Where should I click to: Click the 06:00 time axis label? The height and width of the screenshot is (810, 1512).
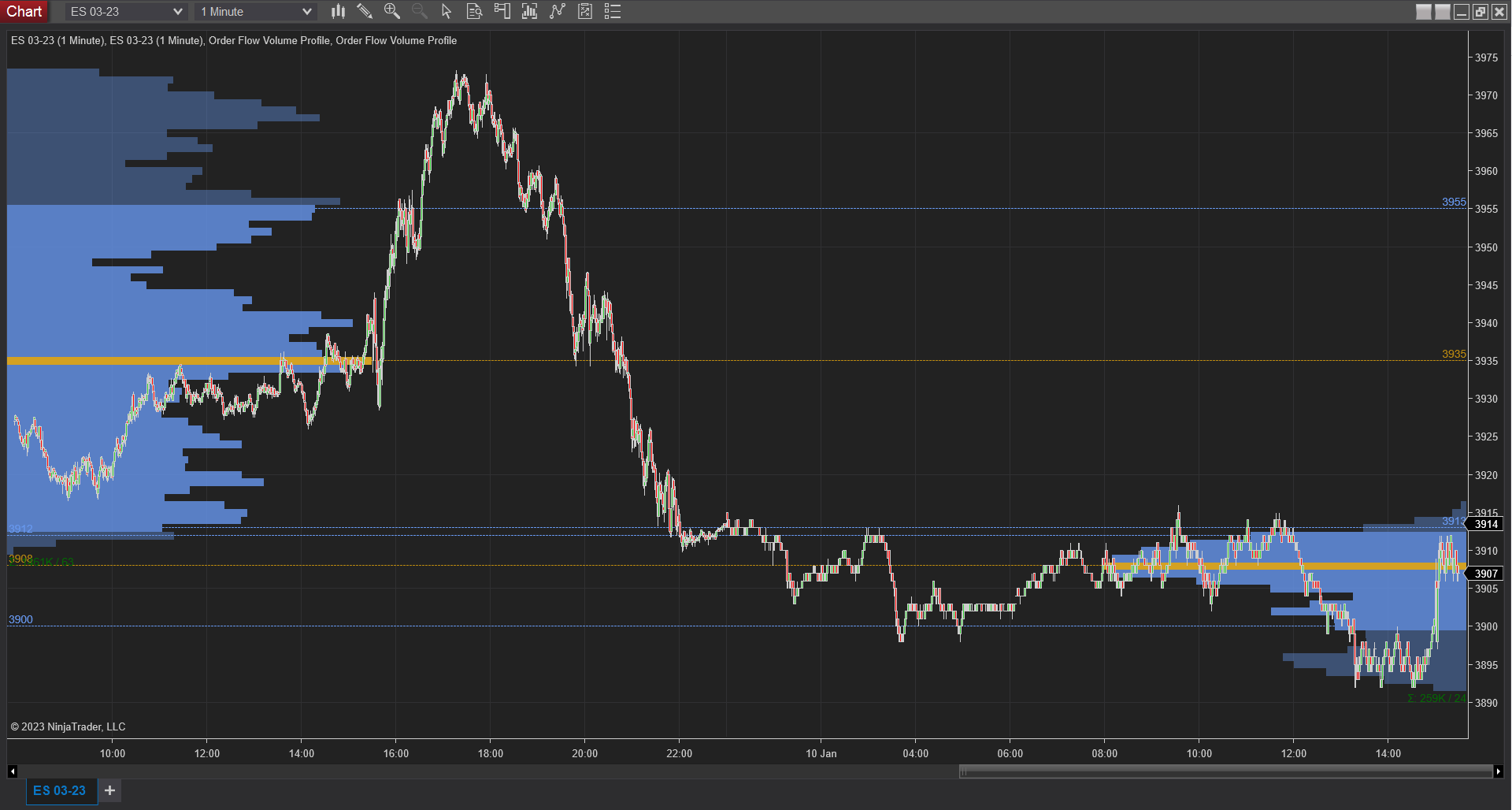point(1010,753)
